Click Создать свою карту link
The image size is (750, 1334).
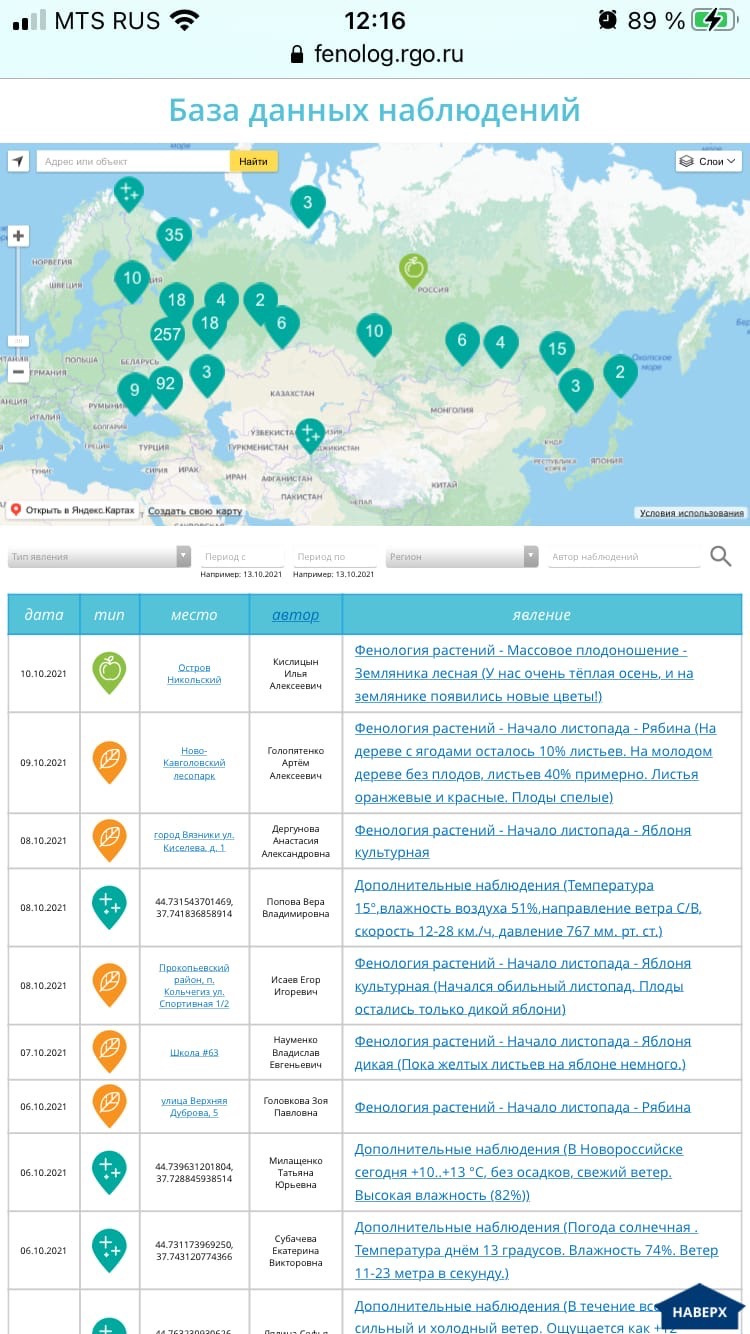(195, 511)
